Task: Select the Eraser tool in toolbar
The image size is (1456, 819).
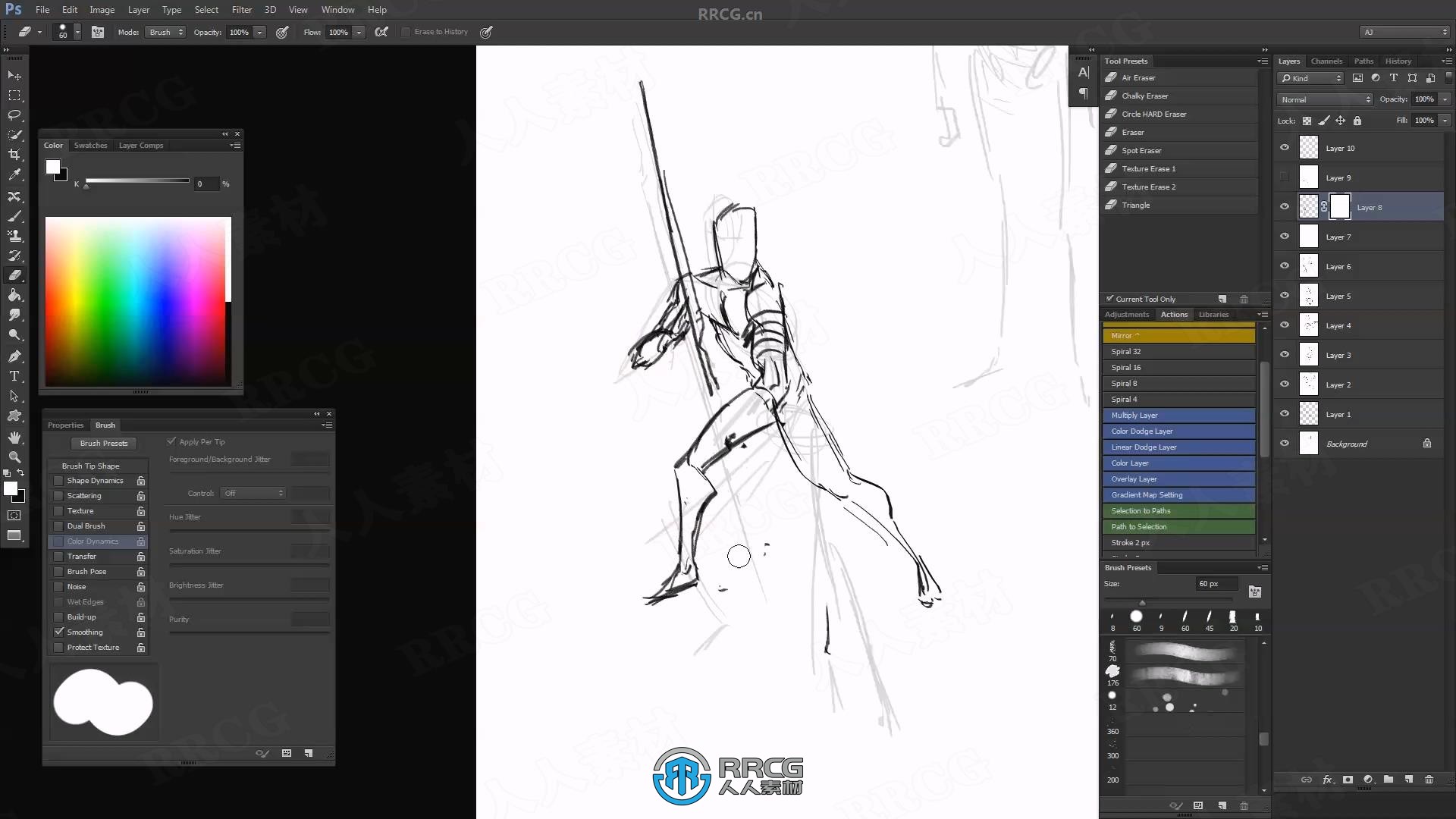Action: [14, 275]
